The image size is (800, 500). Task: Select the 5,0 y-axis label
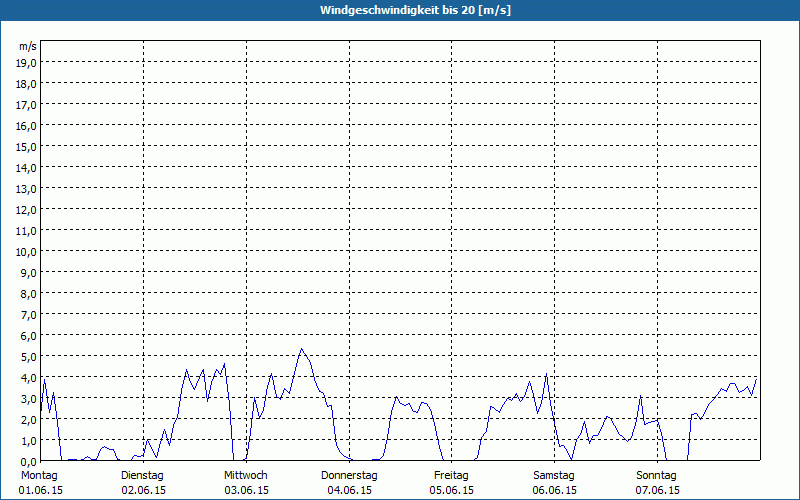tap(30, 357)
